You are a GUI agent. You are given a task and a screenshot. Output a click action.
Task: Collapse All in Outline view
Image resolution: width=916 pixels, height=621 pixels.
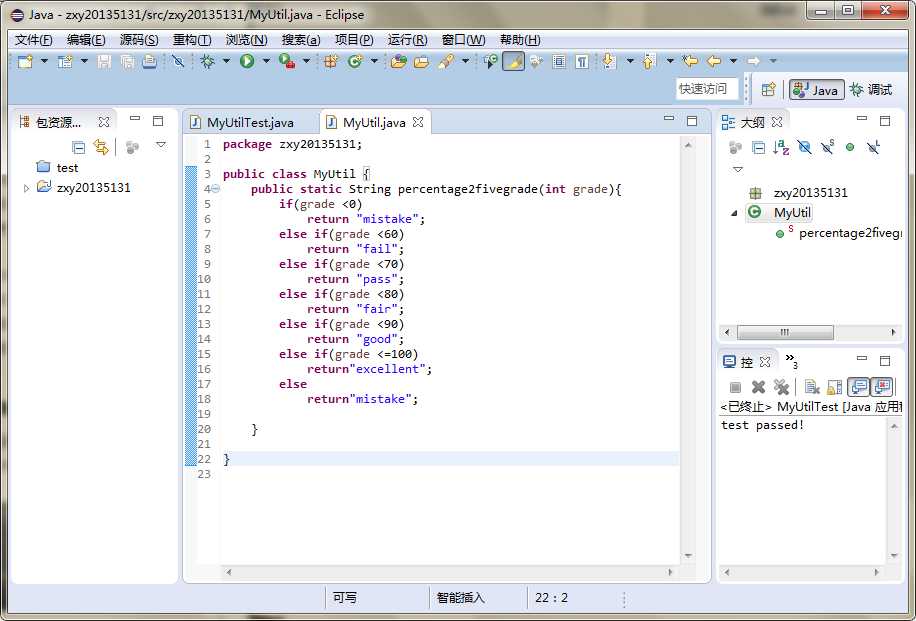click(758, 148)
